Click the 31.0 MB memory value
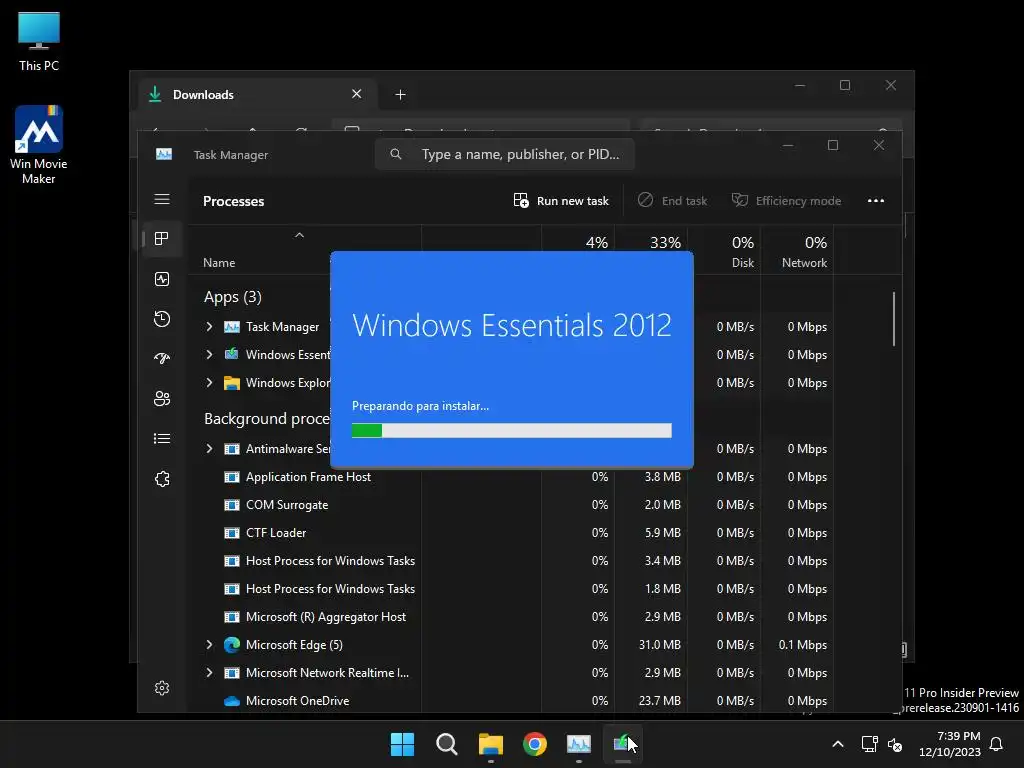The height and width of the screenshot is (768, 1024). (660, 645)
